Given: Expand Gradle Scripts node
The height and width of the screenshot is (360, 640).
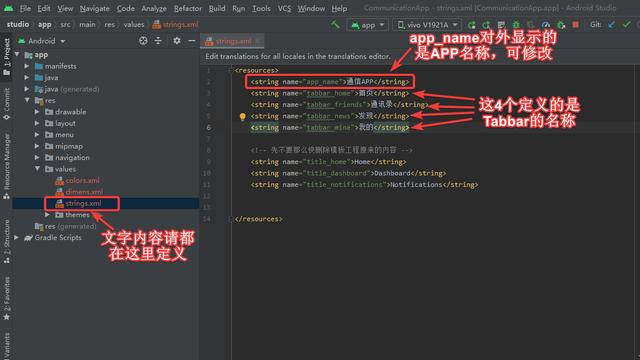Looking at the screenshot, I should click(17, 237).
